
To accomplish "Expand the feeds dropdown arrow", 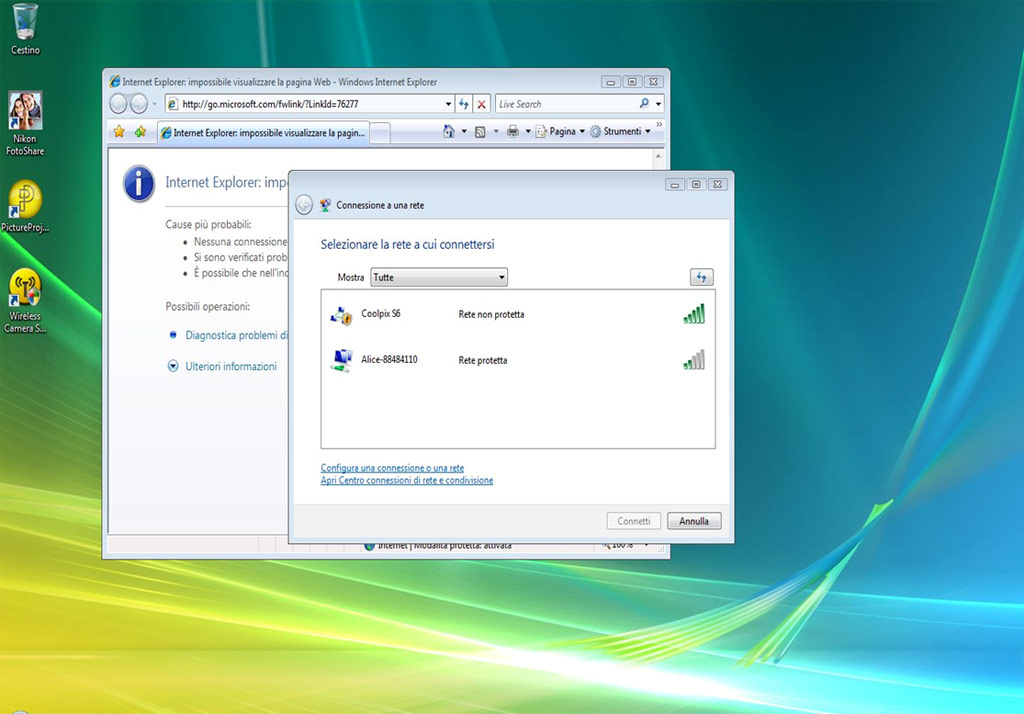I will click(496, 131).
